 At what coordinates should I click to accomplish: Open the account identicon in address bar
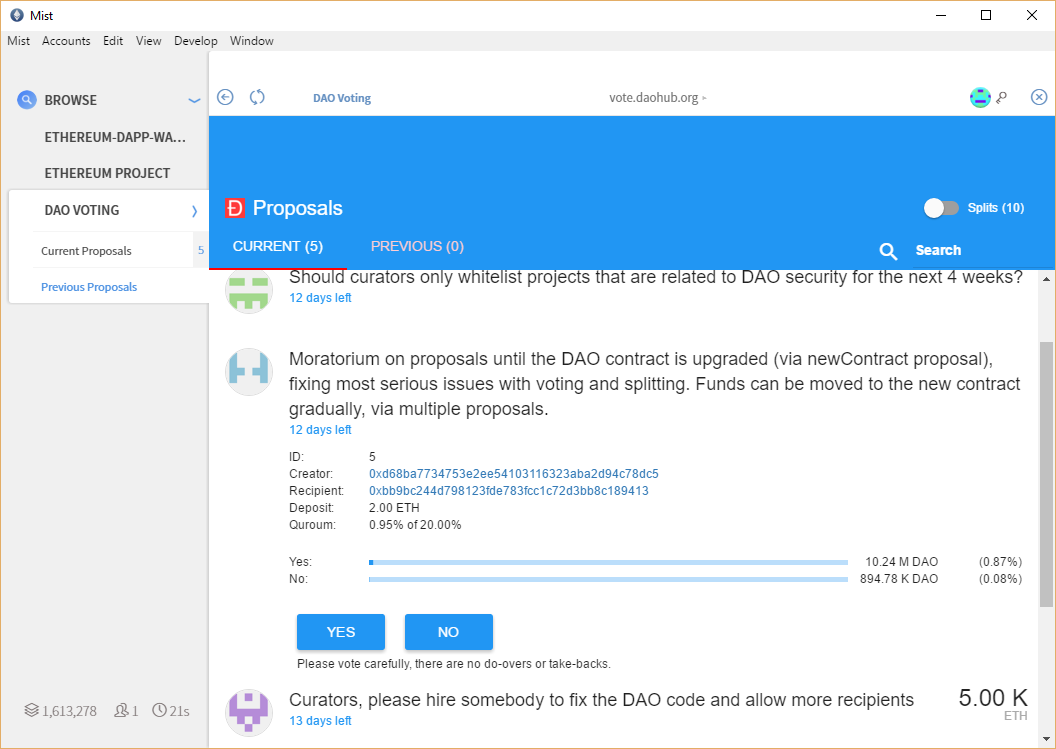980,98
